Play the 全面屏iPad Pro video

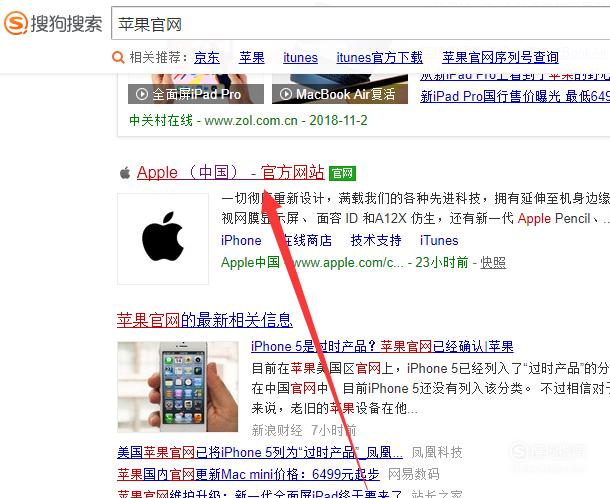[196, 94]
